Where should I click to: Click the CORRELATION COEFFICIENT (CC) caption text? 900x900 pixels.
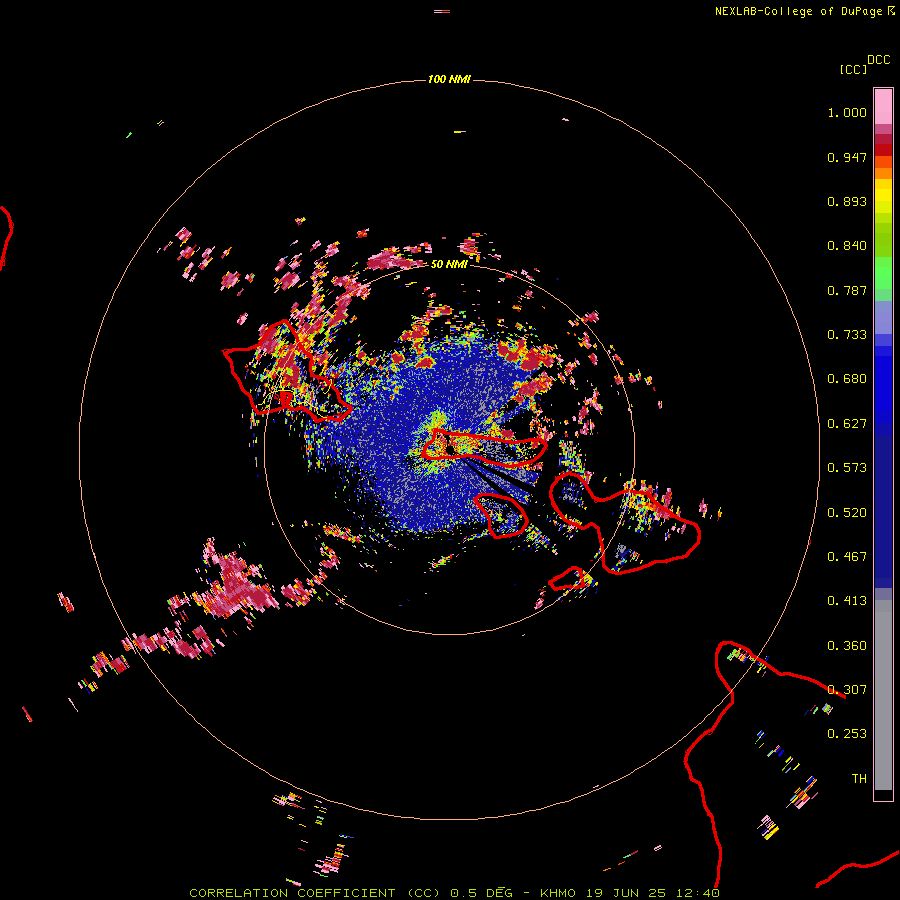[x=315, y=893]
